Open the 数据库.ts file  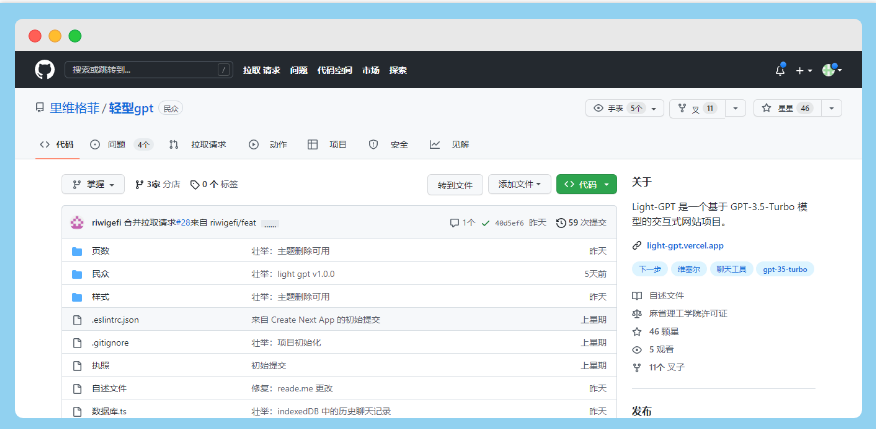pos(110,412)
